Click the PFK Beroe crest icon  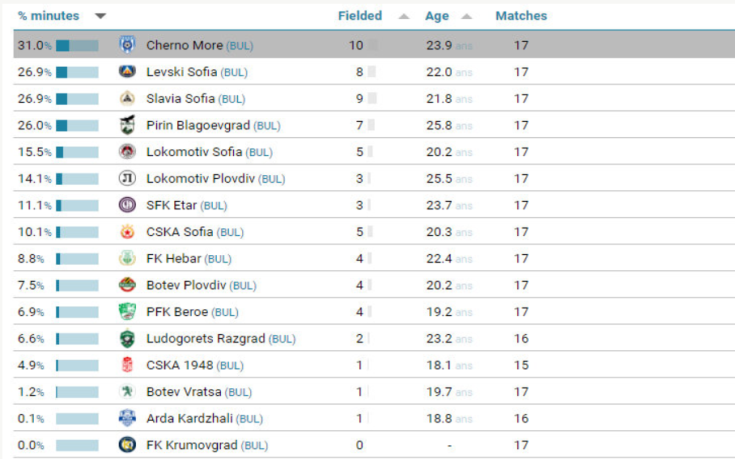click(127, 311)
